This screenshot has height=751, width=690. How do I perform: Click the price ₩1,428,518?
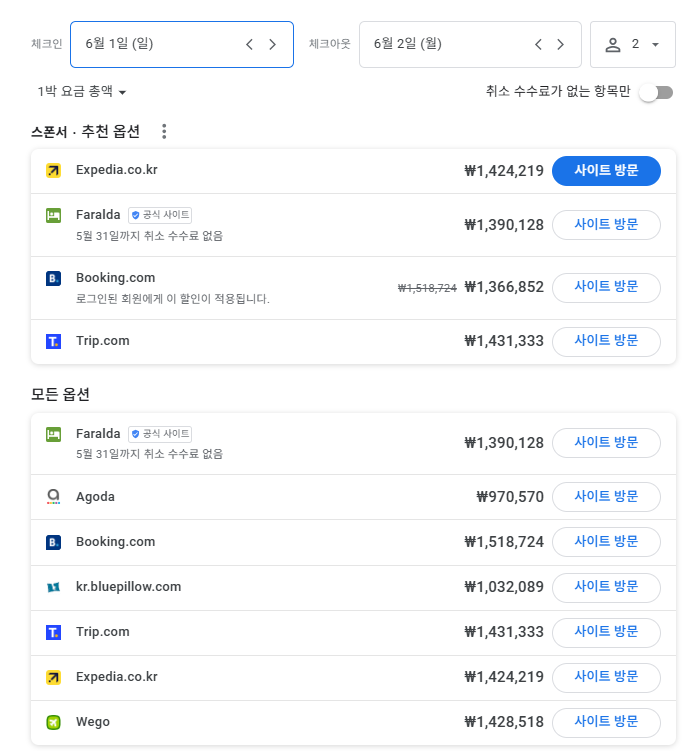click(x=504, y=722)
